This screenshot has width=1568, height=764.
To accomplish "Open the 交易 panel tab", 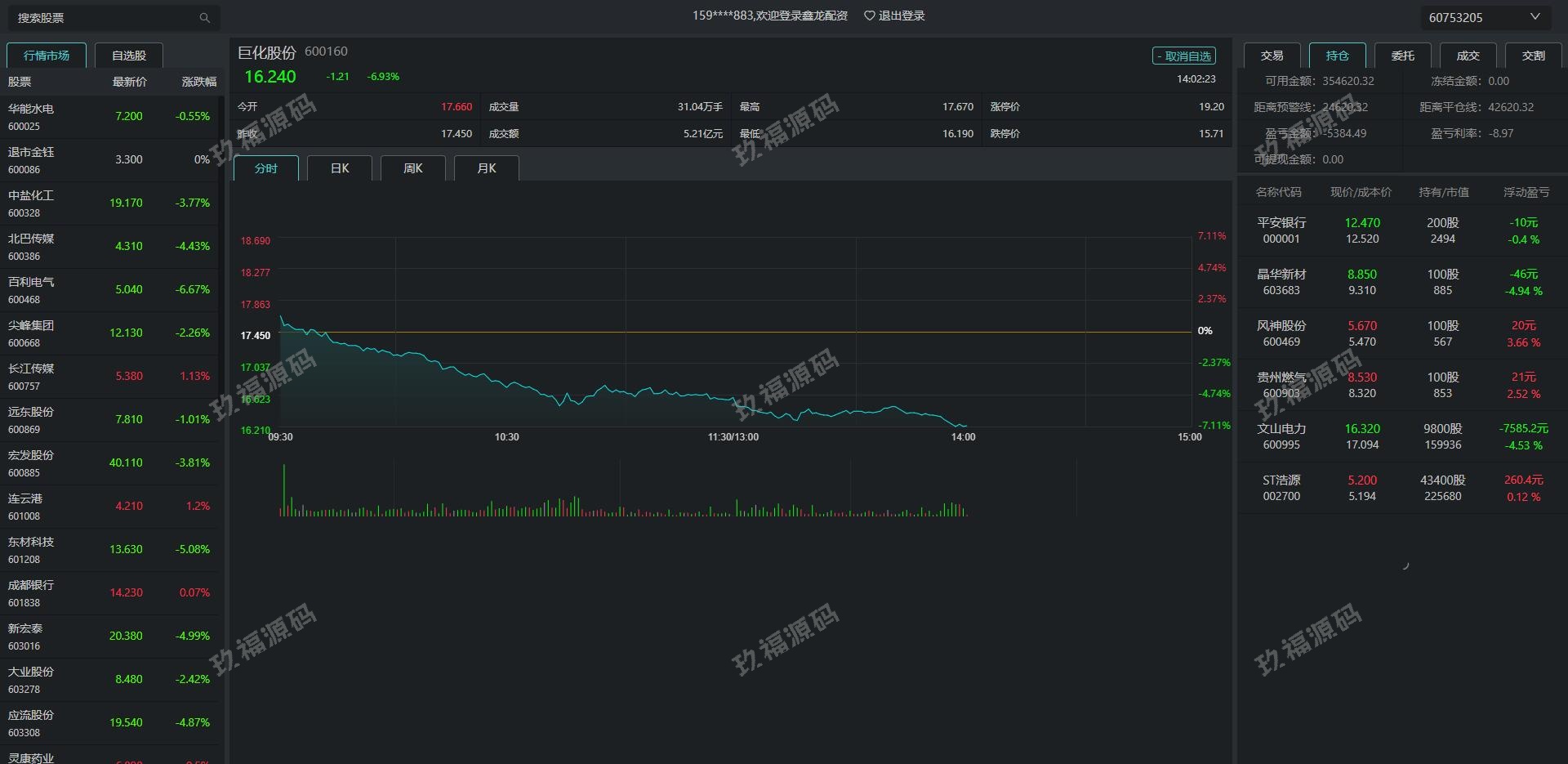I will [x=1272, y=56].
